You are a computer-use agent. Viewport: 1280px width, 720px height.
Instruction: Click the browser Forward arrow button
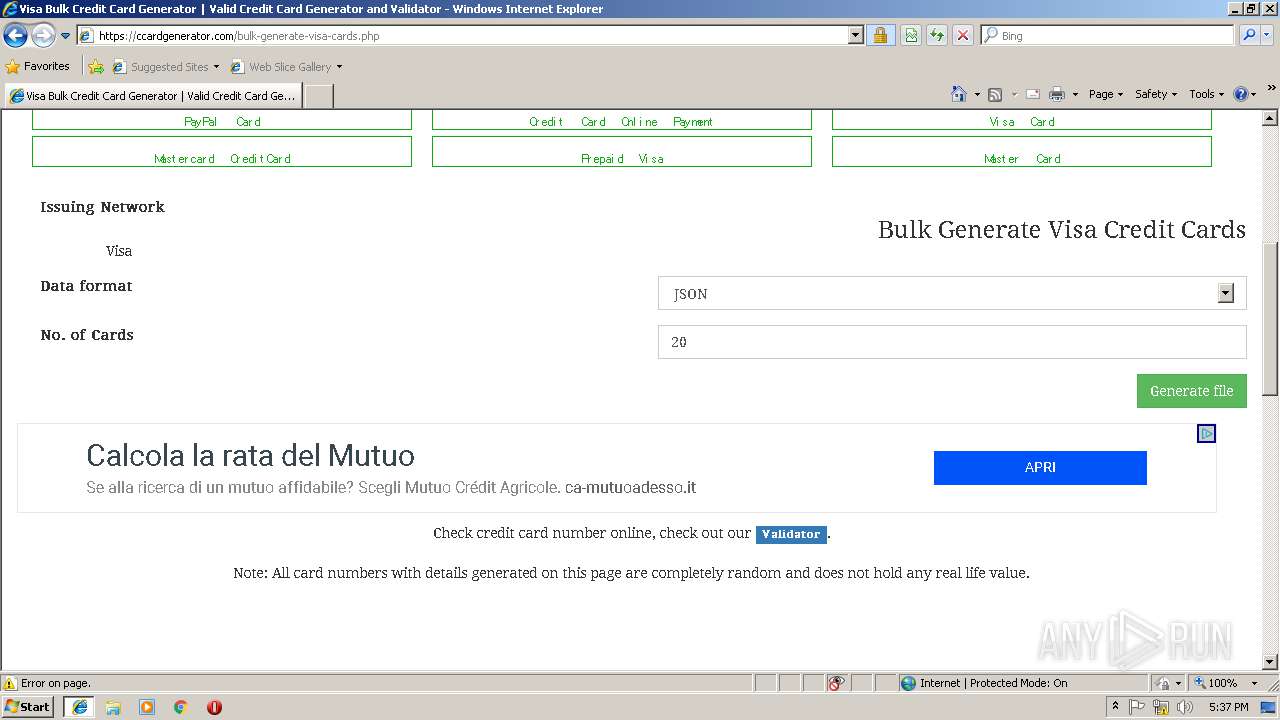[43, 36]
